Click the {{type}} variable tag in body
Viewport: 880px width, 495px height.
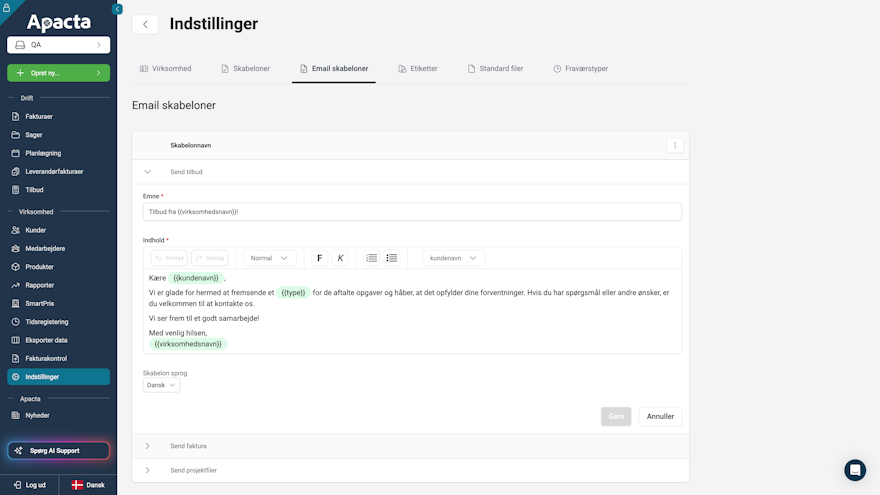click(293, 292)
